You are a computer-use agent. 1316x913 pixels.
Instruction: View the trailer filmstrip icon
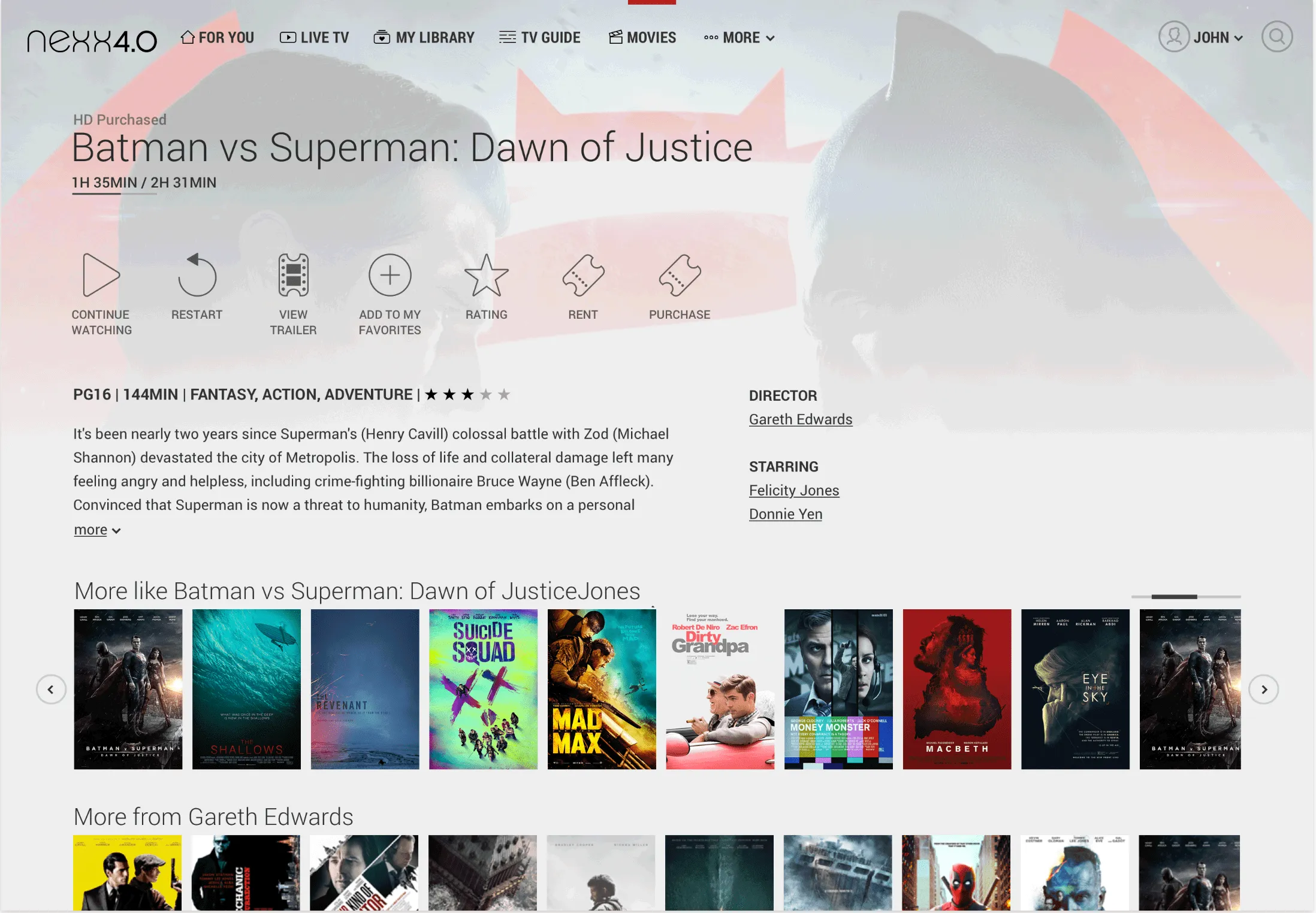click(x=293, y=274)
